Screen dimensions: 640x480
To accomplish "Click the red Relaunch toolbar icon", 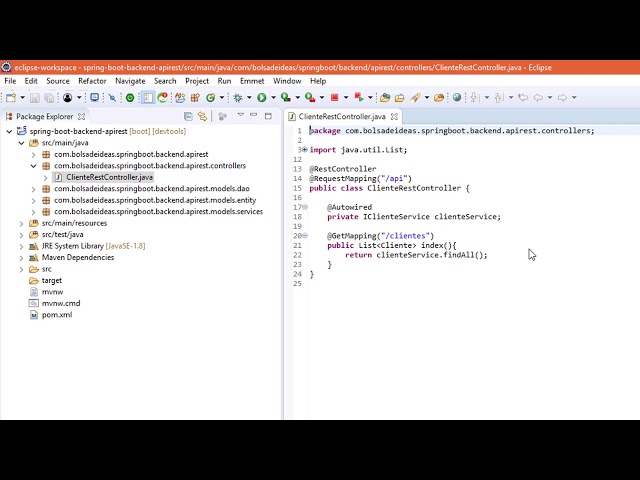I will 359,98.
